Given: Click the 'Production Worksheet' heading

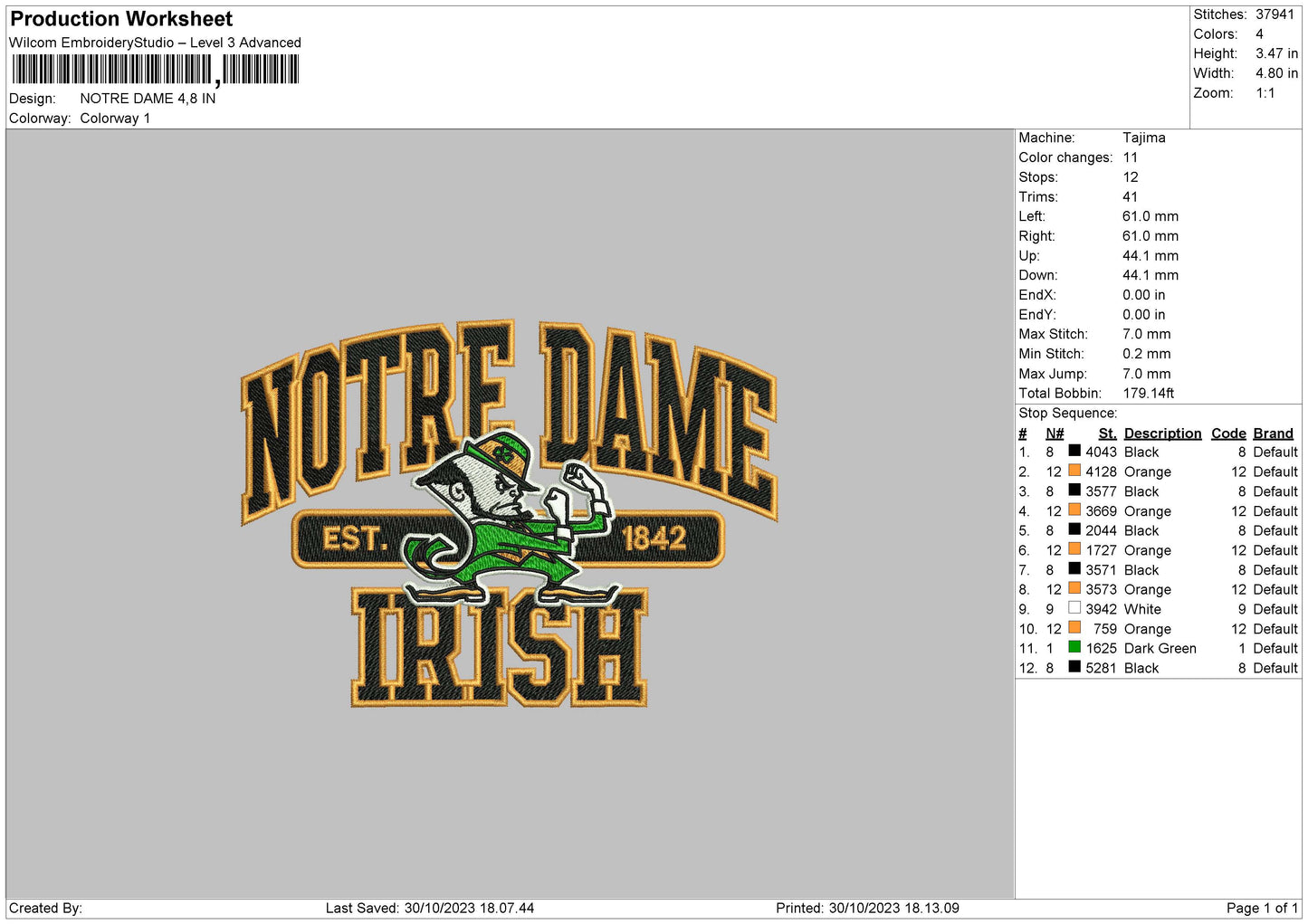Looking at the screenshot, I should point(121,19).
